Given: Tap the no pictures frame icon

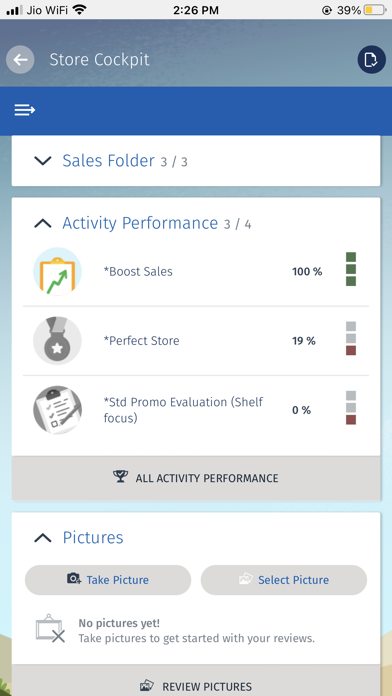Looking at the screenshot, I should [50, 630].
